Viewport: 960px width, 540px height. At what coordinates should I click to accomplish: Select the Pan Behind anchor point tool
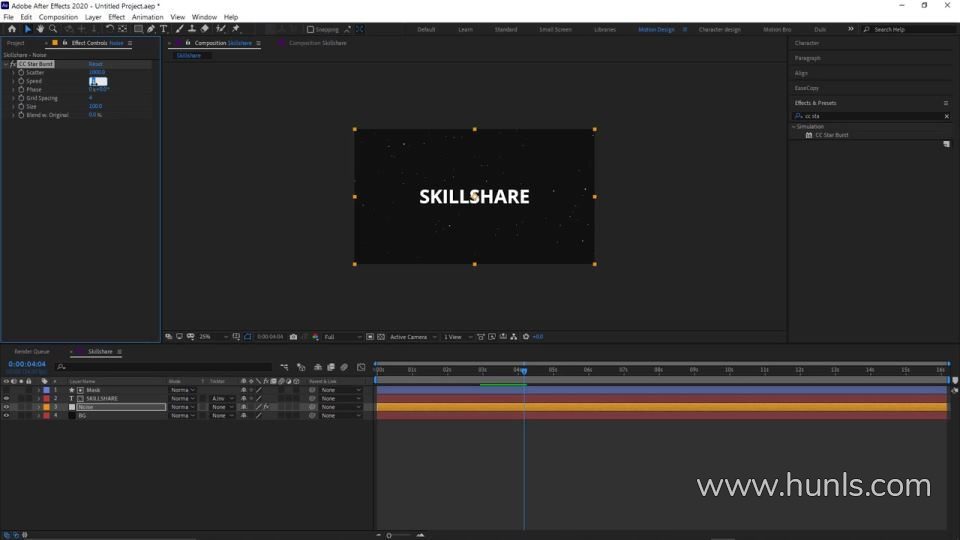[122, 29]
